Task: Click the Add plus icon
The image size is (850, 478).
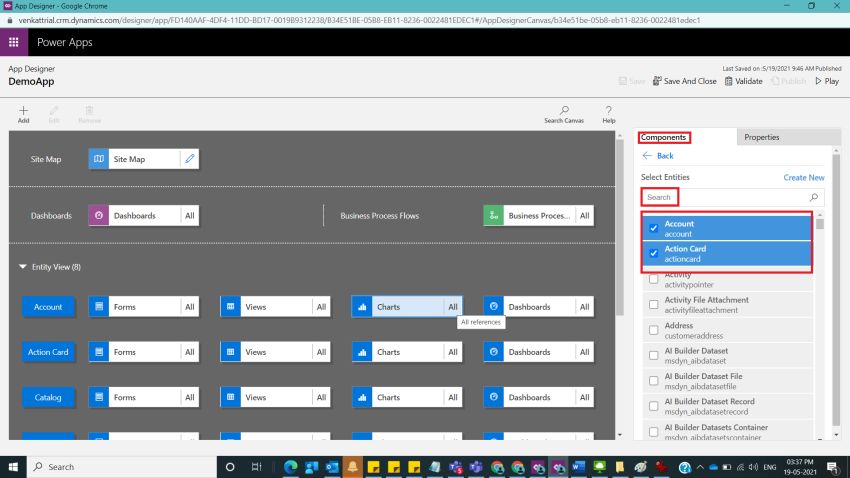Action: click(24, 110)
